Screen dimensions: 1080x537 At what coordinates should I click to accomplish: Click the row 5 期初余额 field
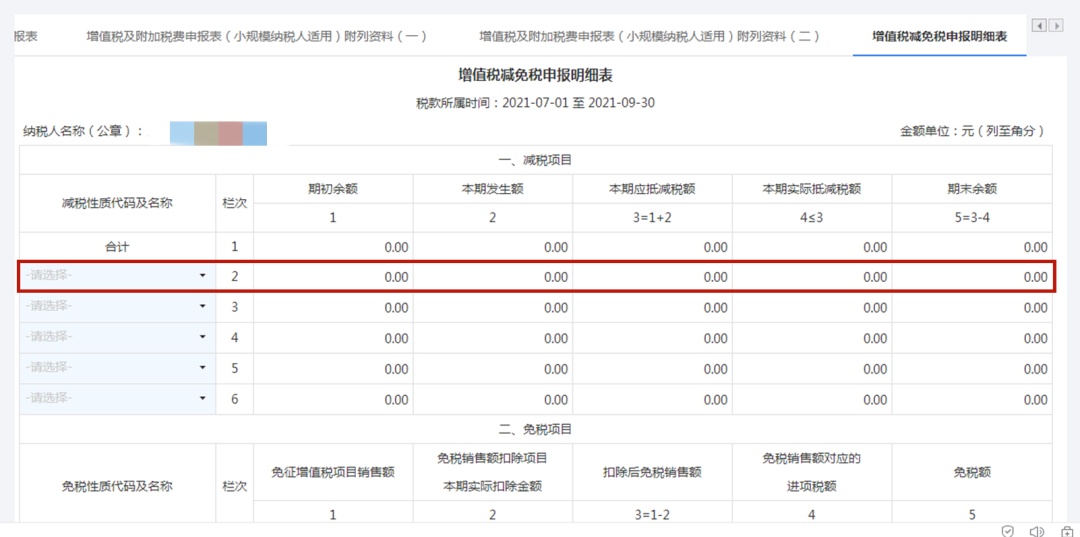click(x=333, y=369)
